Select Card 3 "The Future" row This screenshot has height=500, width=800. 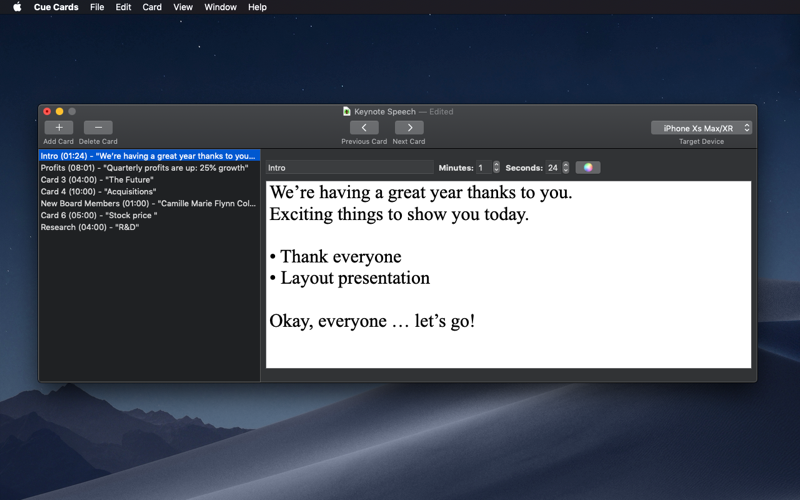[149, 180]
